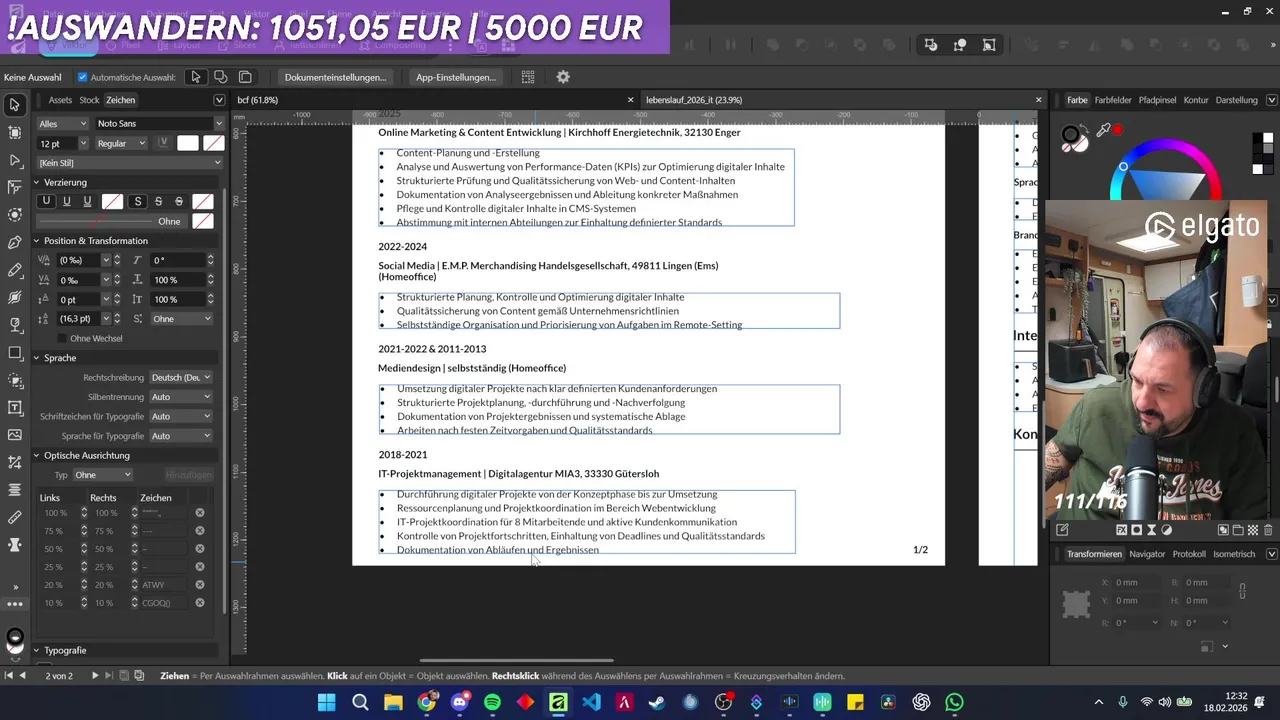
Task: Open the Rechtschreibung Deutsch language dropdown
Action: [x=180, y=377]
